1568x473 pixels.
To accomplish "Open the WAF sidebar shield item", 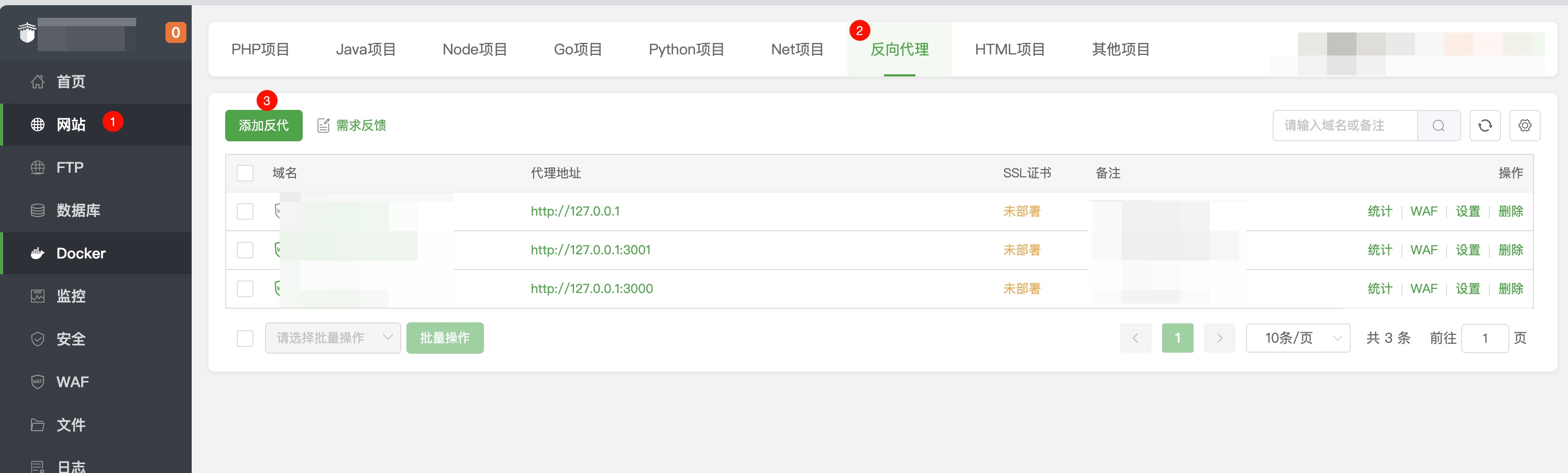I will pyautogui.click(x=96, y=382).
